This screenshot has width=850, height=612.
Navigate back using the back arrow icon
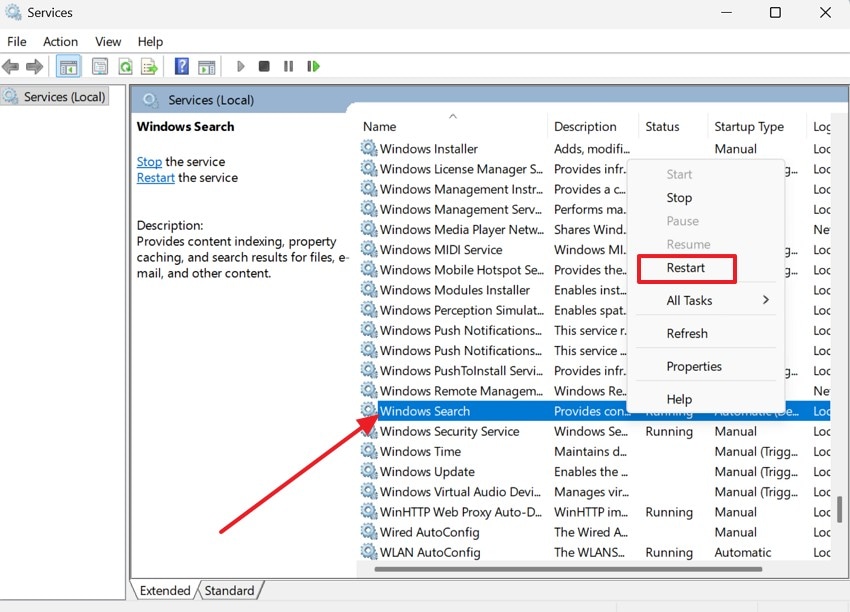(10, 66)
